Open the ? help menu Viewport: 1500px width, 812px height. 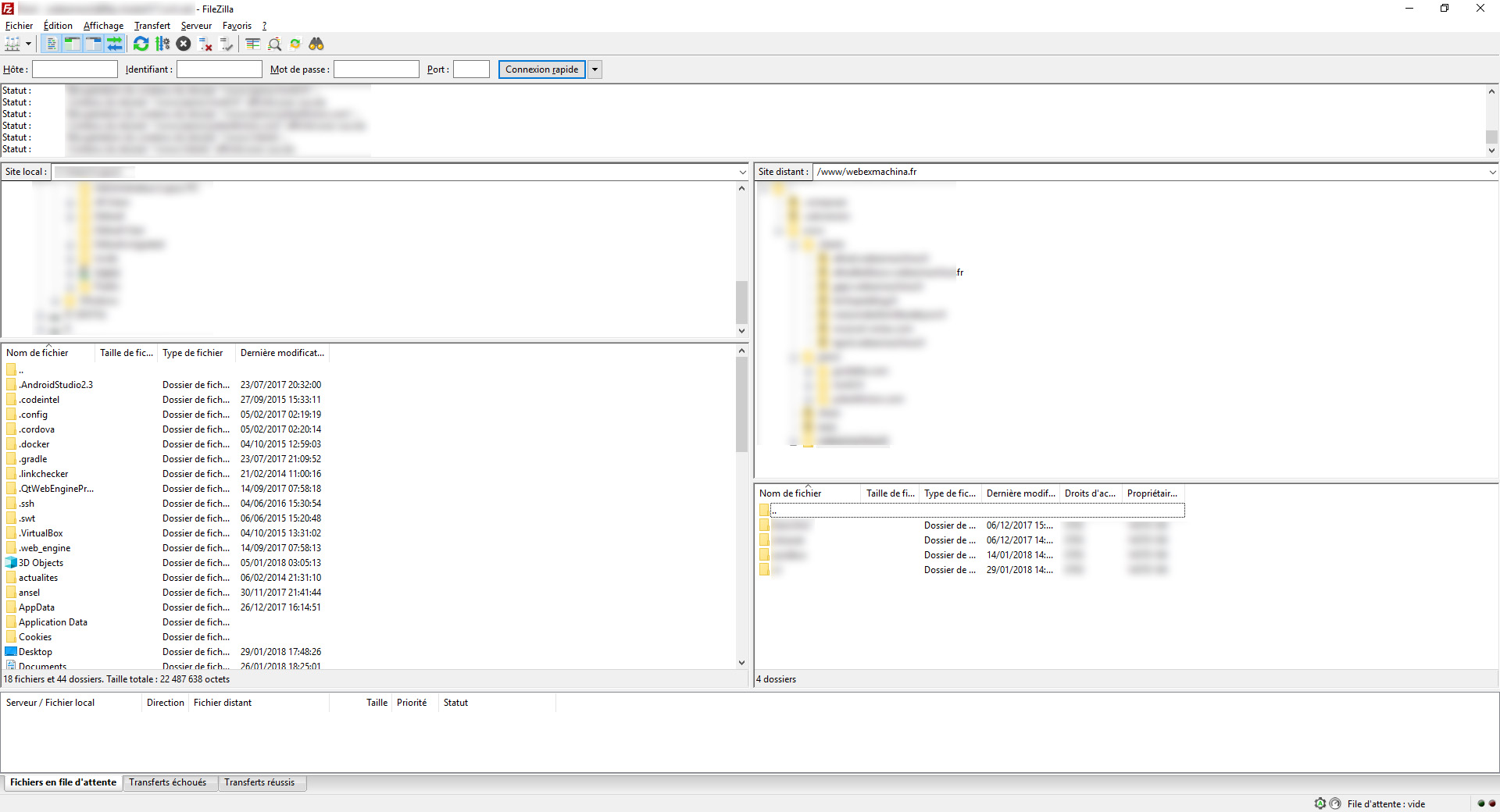pyautogui.click(x=264, y=26)
